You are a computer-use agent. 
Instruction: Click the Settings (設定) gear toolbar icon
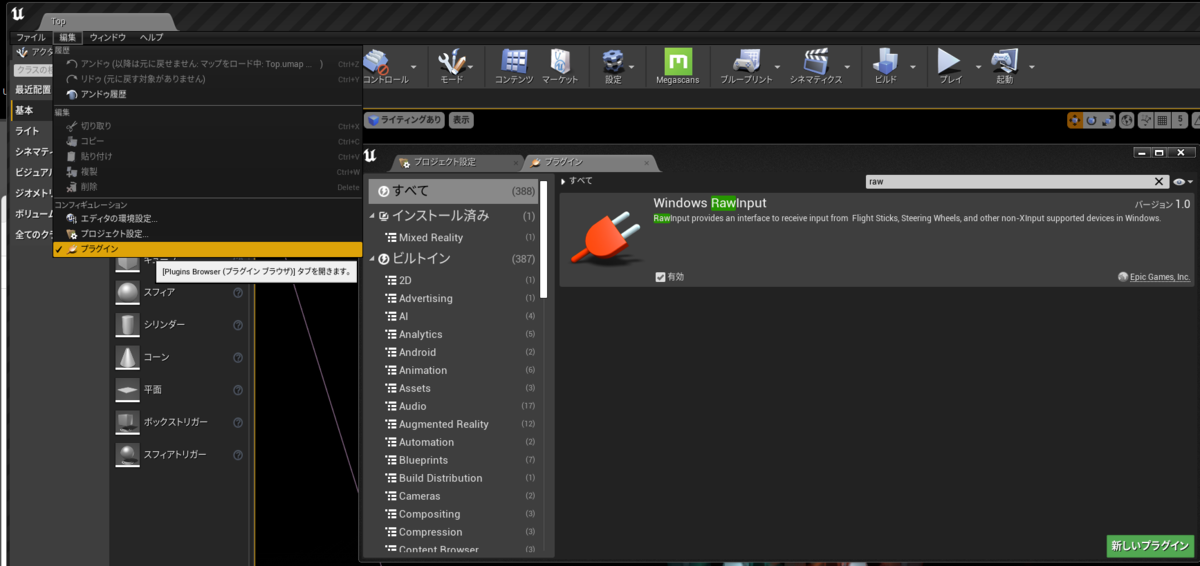[x=613, y=62]
